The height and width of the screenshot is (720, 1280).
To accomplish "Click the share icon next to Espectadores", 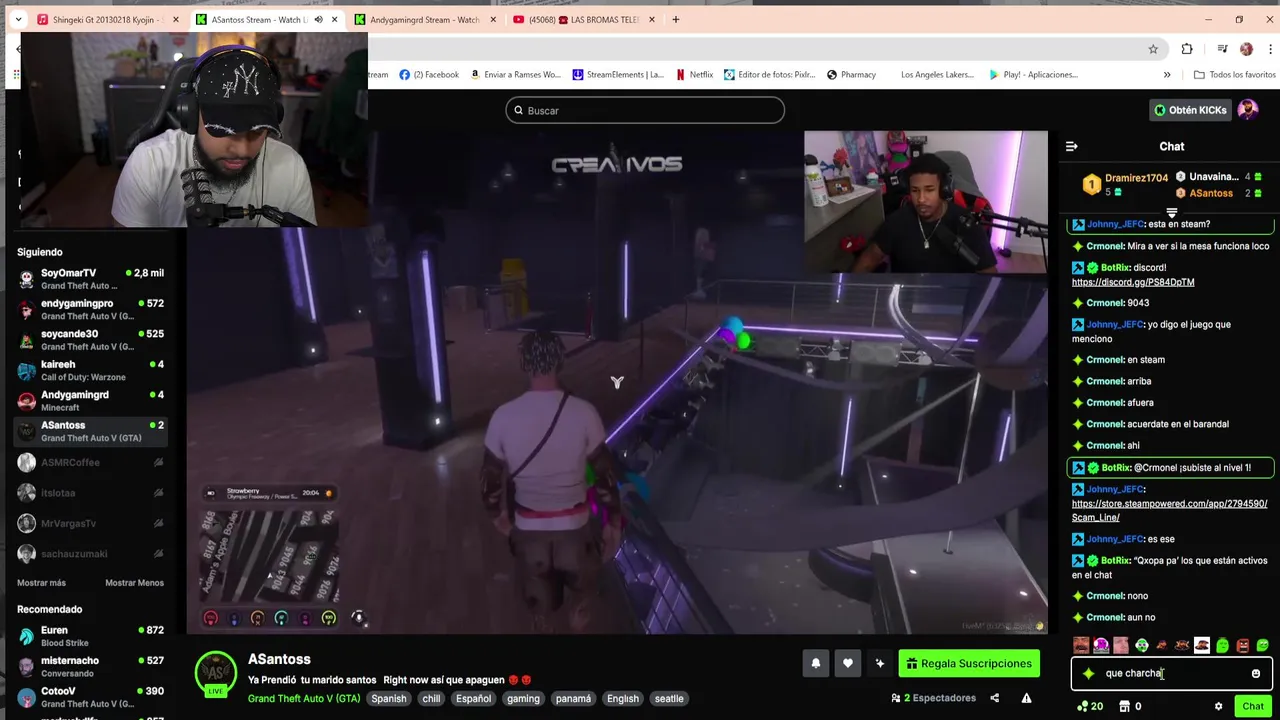I will tap(994, 698).
